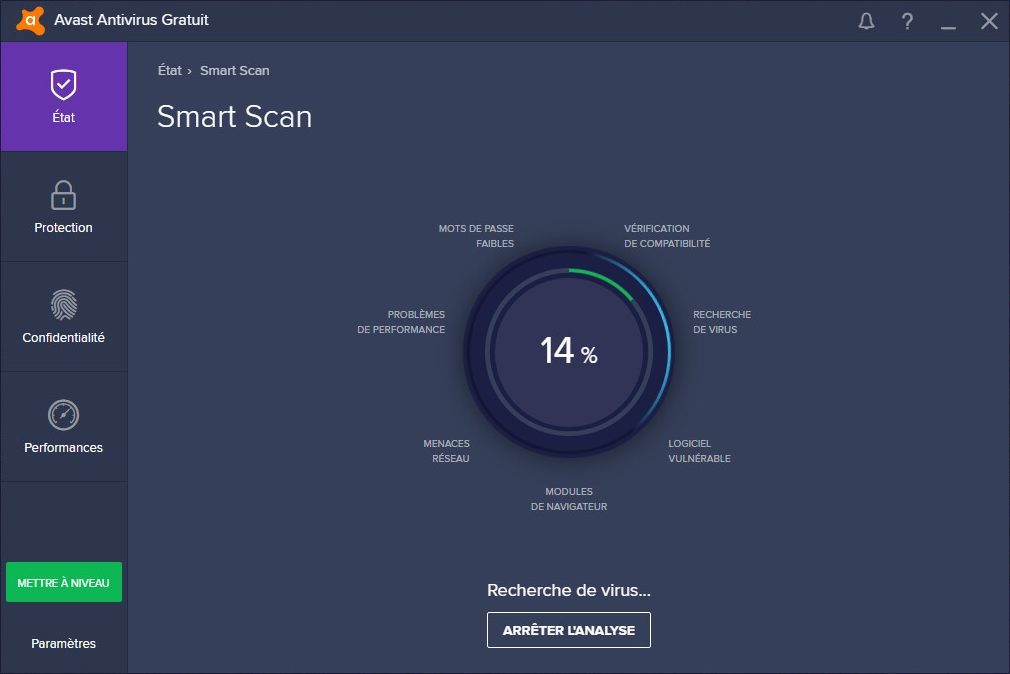Click the green Mettre à niveau button

click(x=63, y=582)
